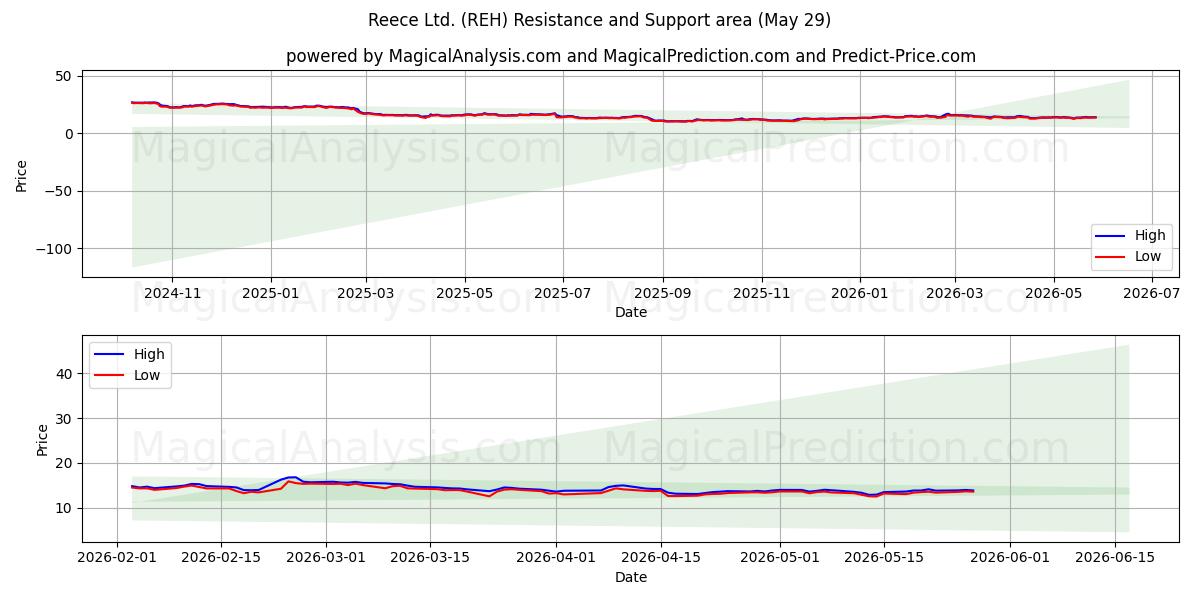Click the '2025-11' tick label on top chart
1200x600 pixels.
[x=761, y=293]
